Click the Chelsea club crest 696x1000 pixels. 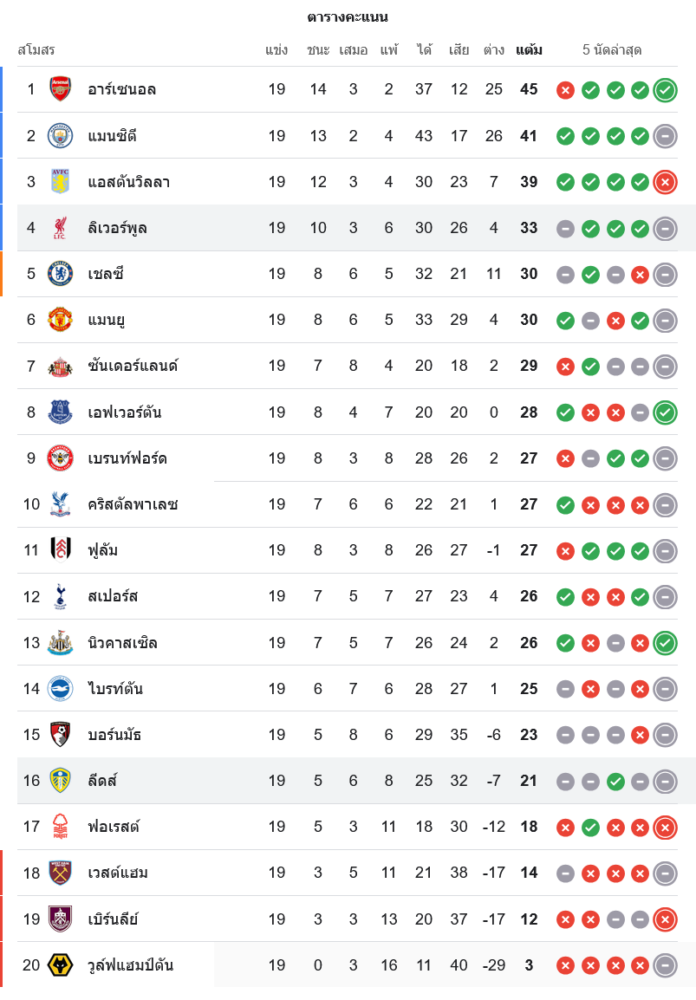(60, 273)
